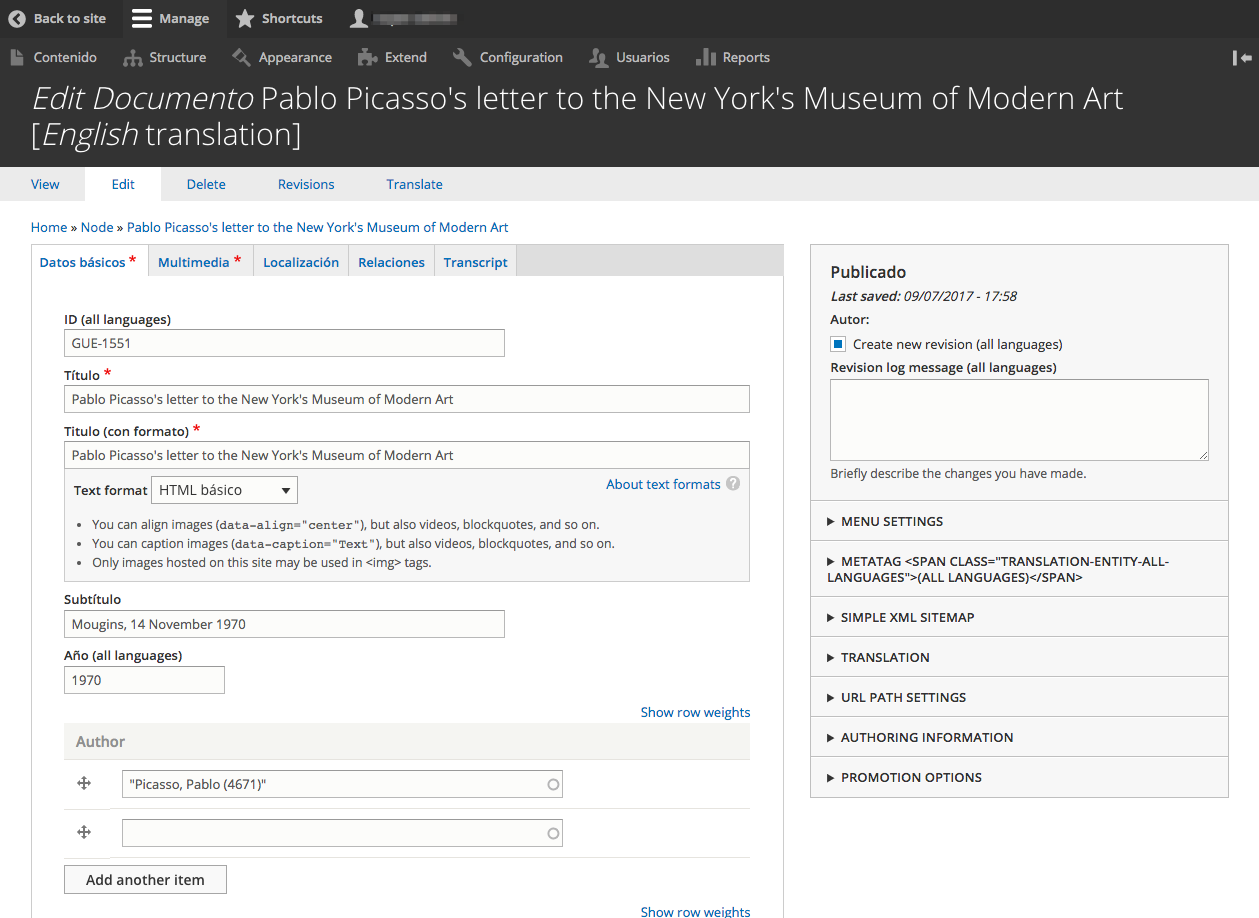Click the Node breadcrumb link
This screenshot has width=1259, height=918.
click(x=97, y=227)
